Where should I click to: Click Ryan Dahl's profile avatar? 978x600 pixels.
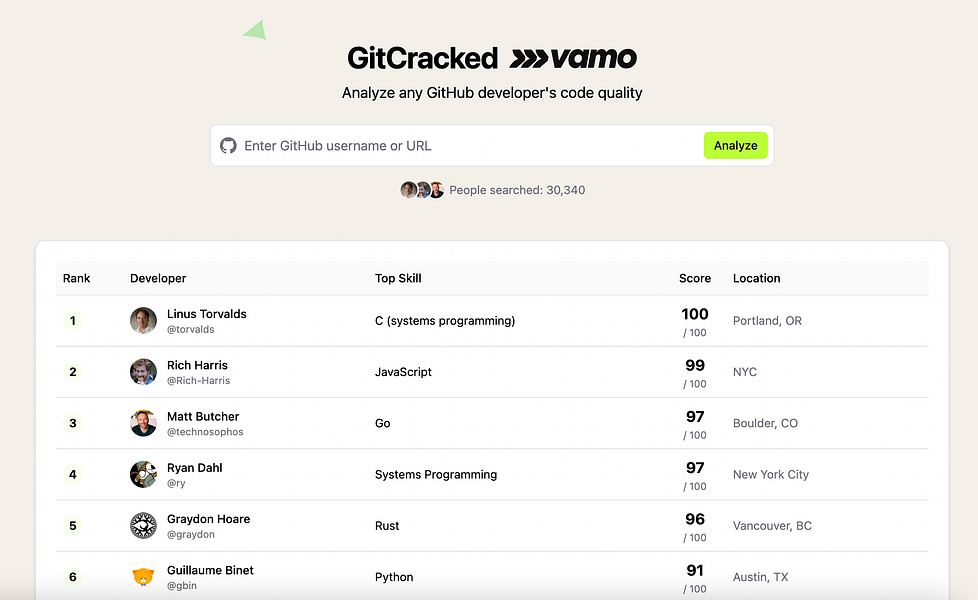coord(143,474)
